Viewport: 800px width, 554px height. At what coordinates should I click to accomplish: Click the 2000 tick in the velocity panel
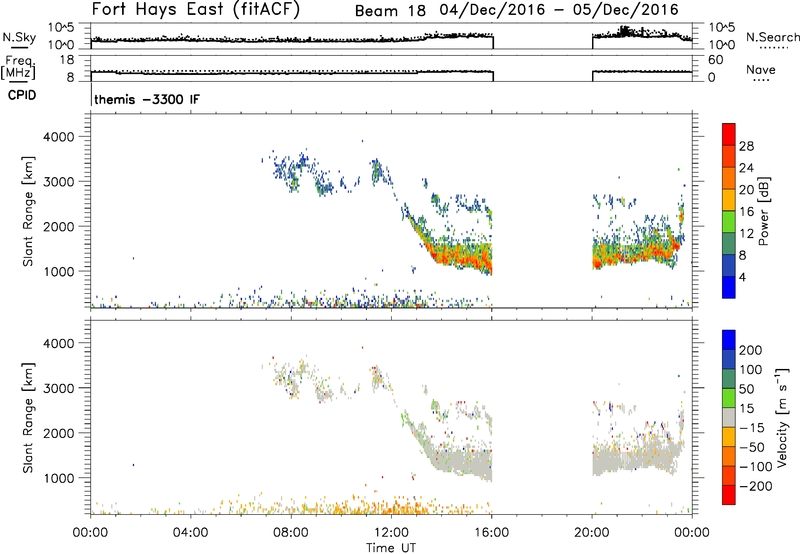point(58,434)
